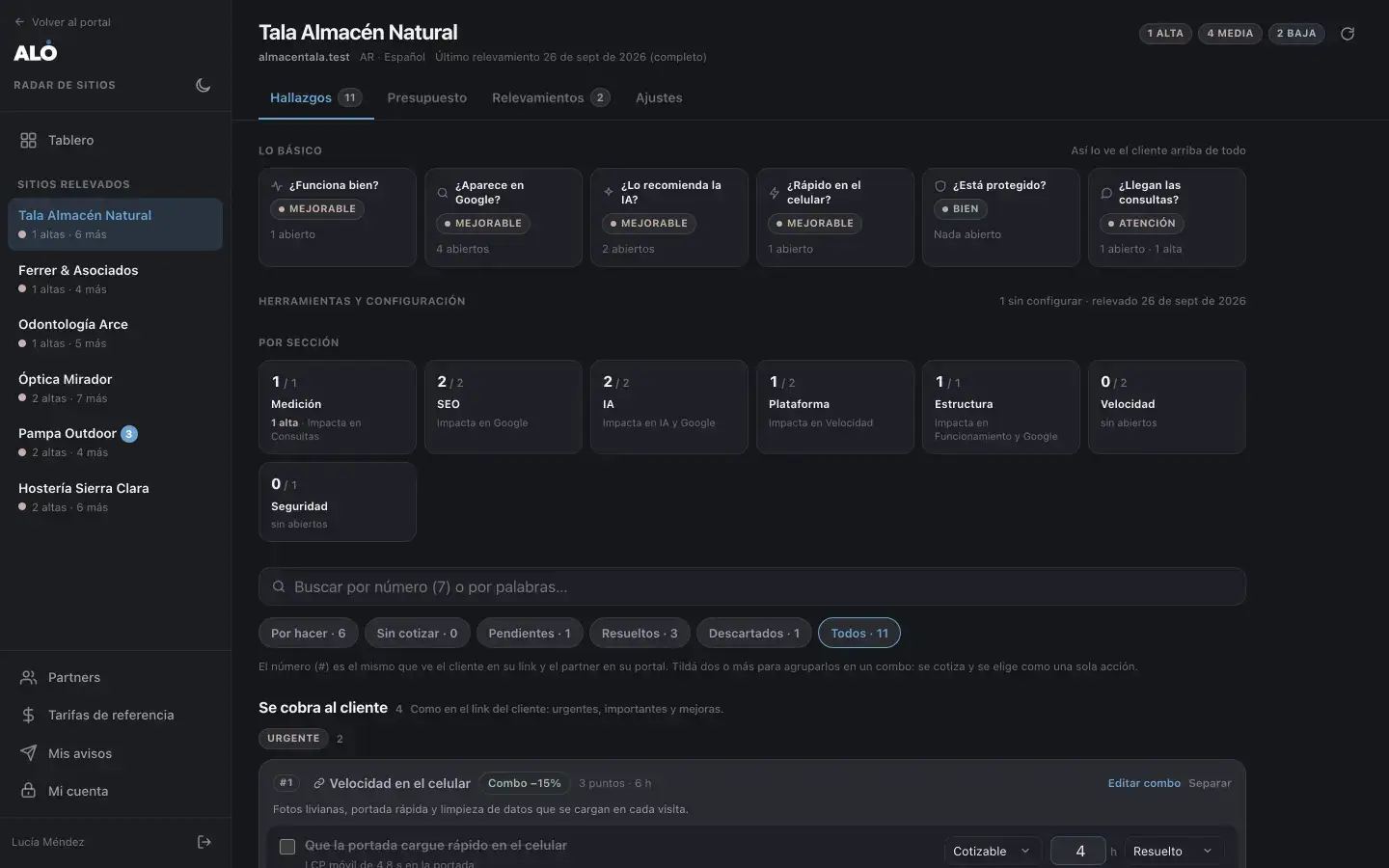Image resolution: width=1389 pixels, height=868 pixels.
Task: Click the shield icon on ¿Está protegido? card
Action: [x=940, y=185]
